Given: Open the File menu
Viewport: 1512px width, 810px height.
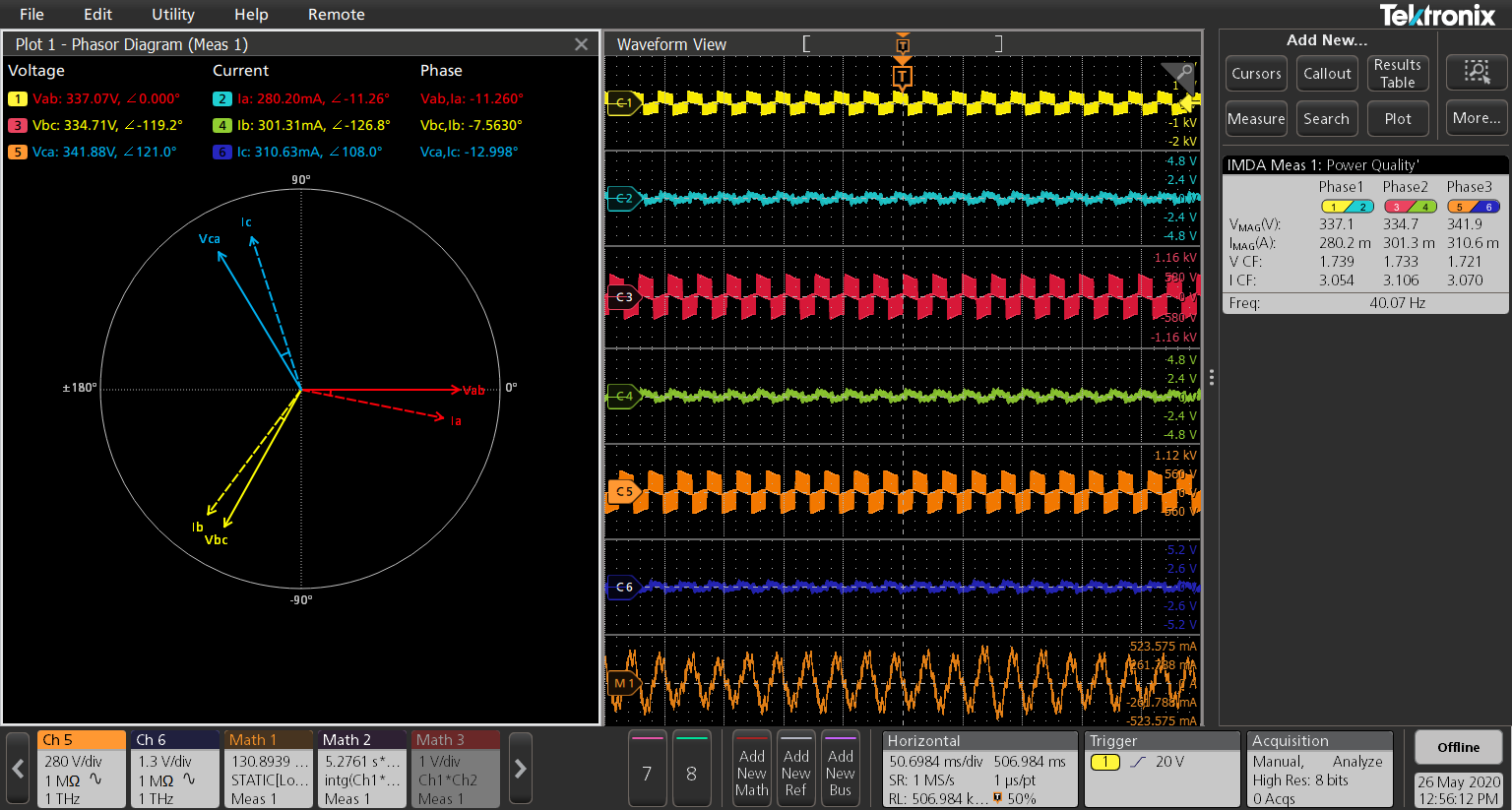Looking at the screenshot, I should (31, 15).
